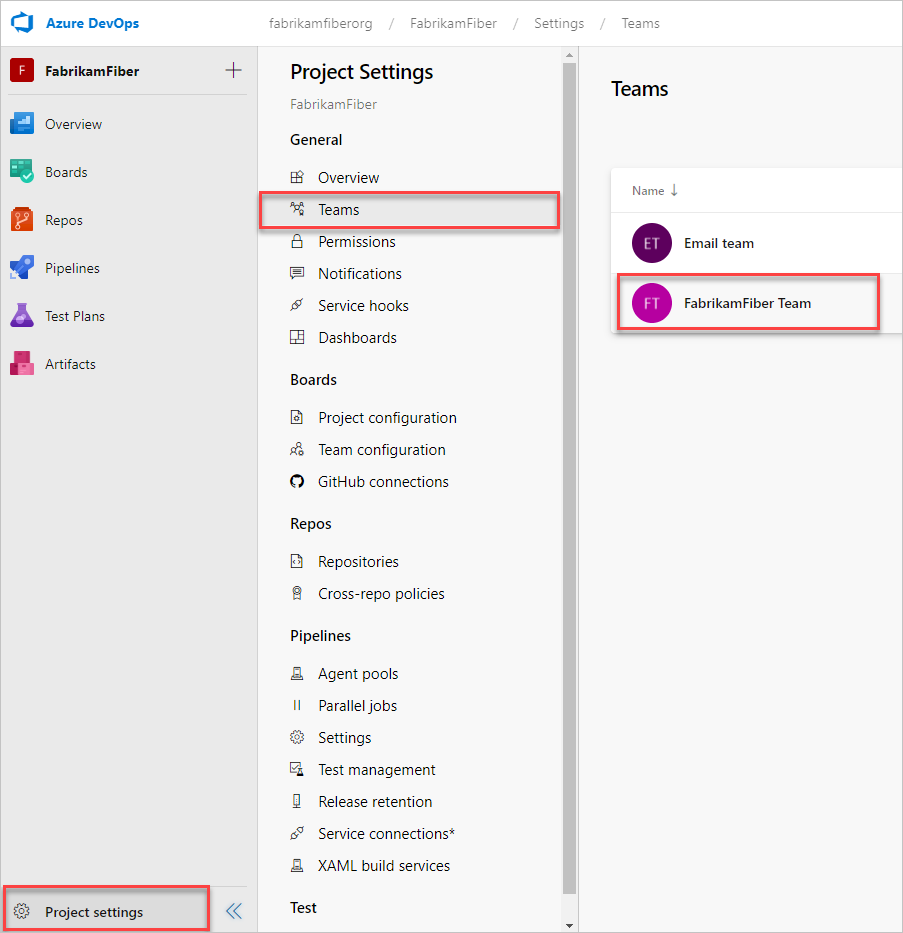This screenshot has height=933, width=903.
Task: Click the Settings breadcrumb link
Action: click(x=559, y=23)
